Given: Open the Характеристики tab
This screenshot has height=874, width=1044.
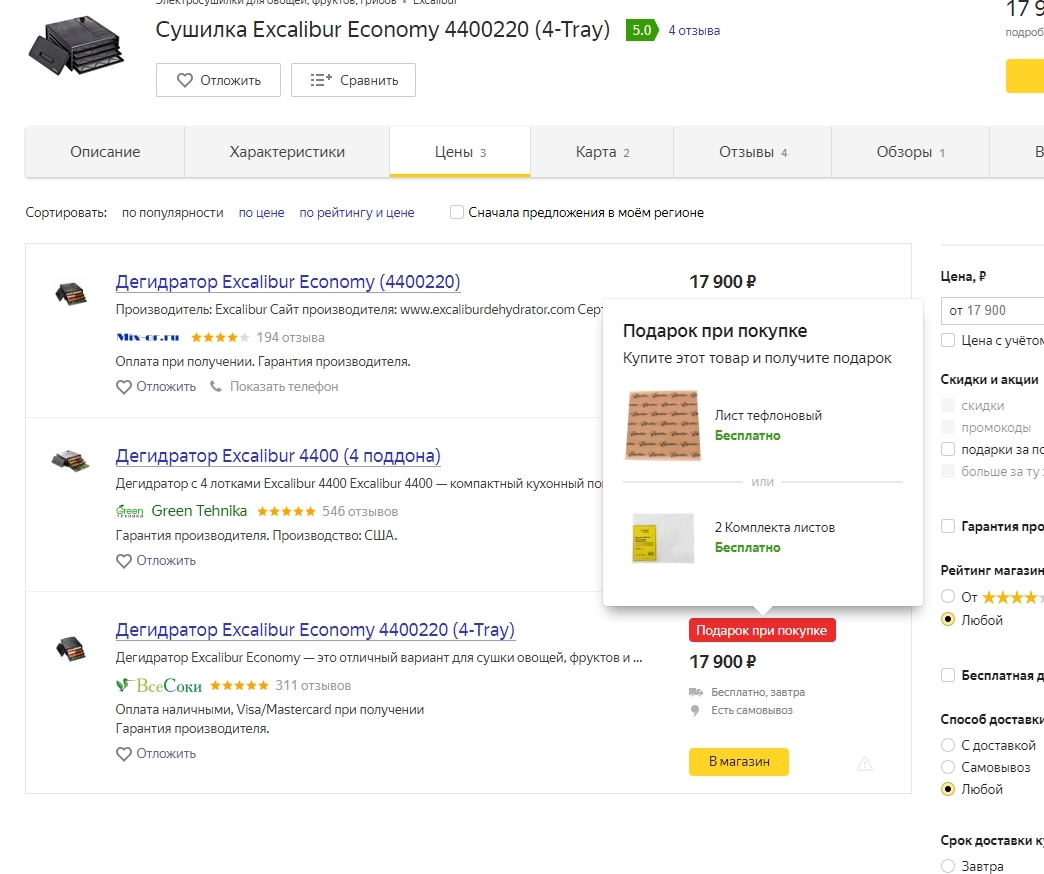Looking at the screenshot, I should tap(287, 152).
